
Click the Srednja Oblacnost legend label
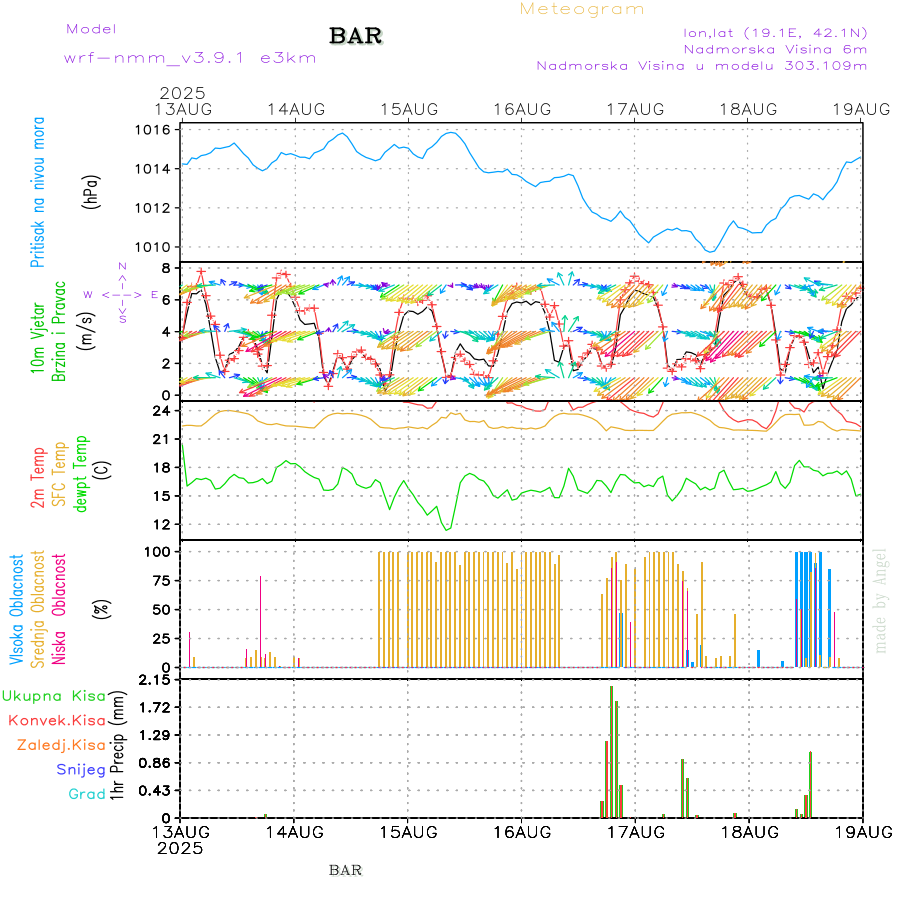38,608
